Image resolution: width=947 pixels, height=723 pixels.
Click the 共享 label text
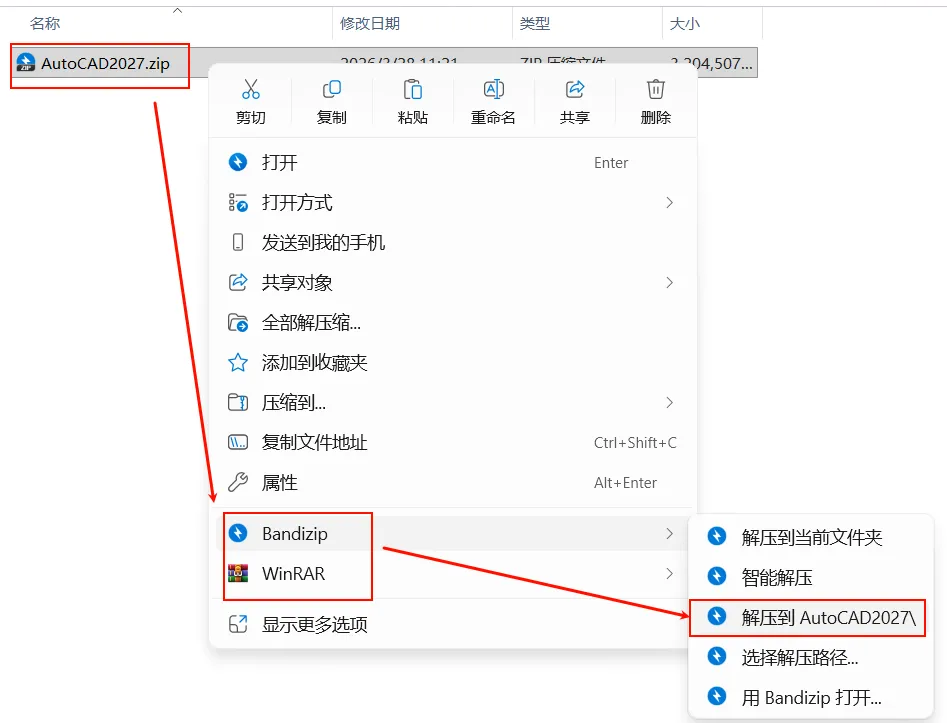point(574,117)
